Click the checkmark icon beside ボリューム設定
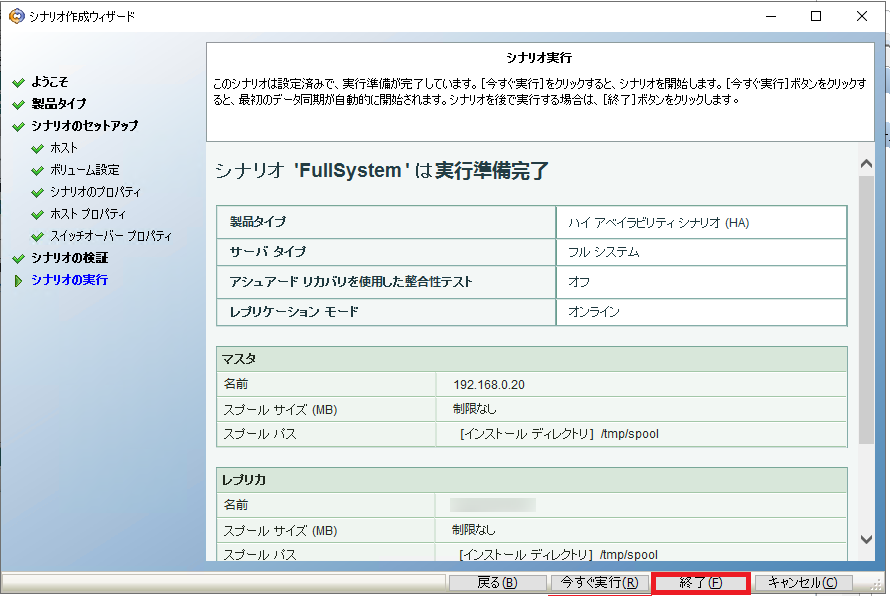Image resolution: width=890 pixels, height=596 pixels. click(x=38, y=170)
